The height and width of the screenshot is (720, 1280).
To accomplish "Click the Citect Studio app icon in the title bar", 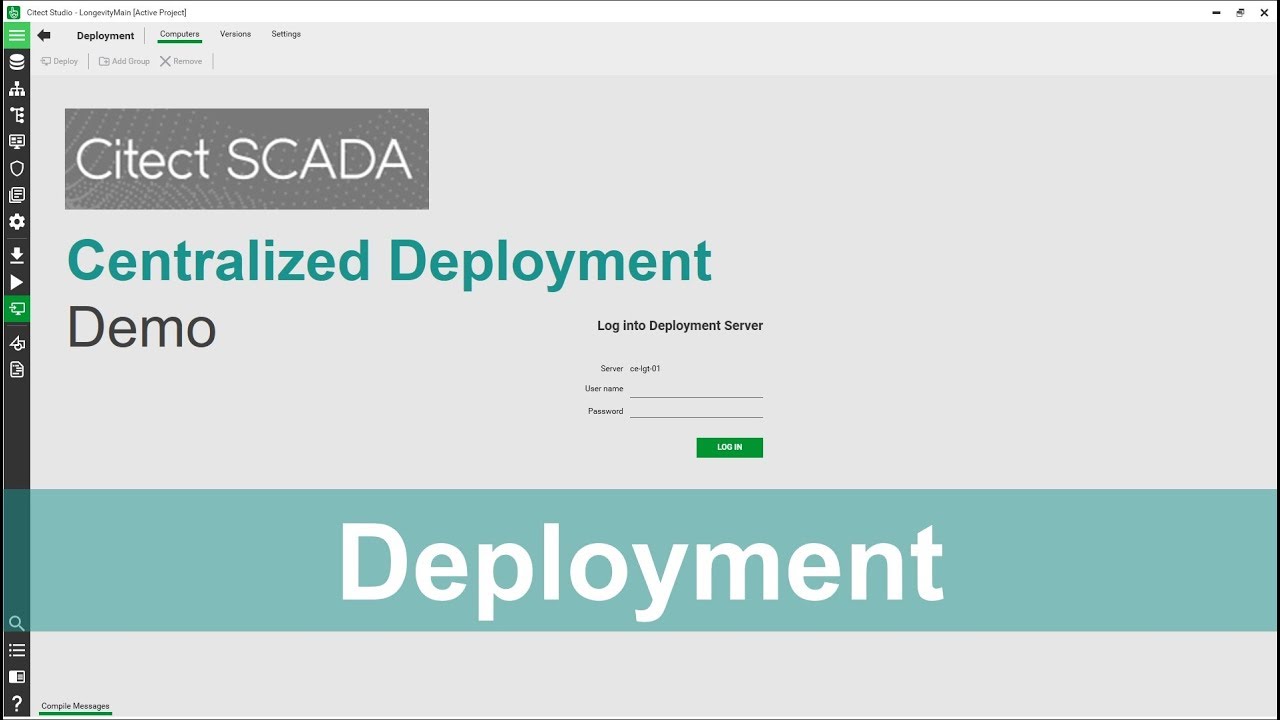I will tap(14, 12).
